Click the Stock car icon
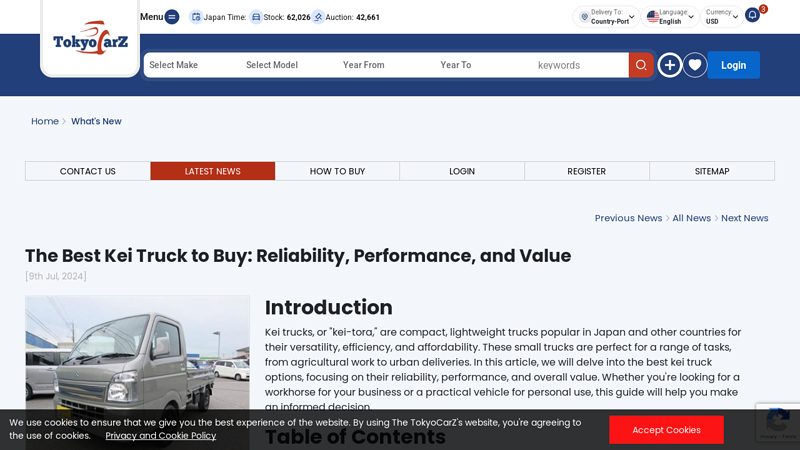This screenshot has height=450, width=800. 256,17
